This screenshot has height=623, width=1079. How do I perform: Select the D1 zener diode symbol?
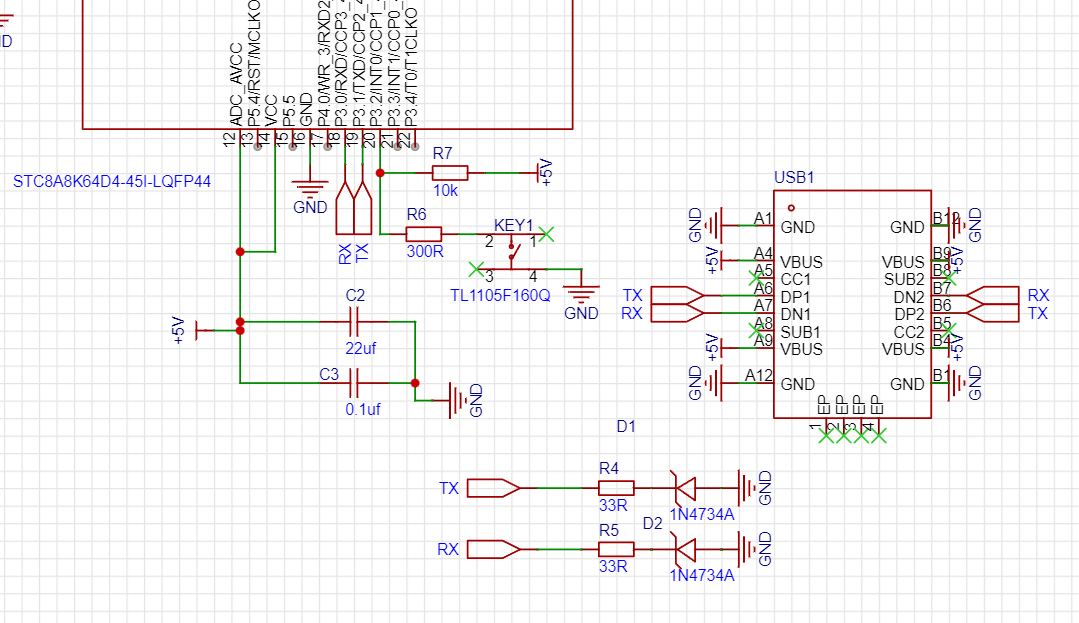pos(685,488)
